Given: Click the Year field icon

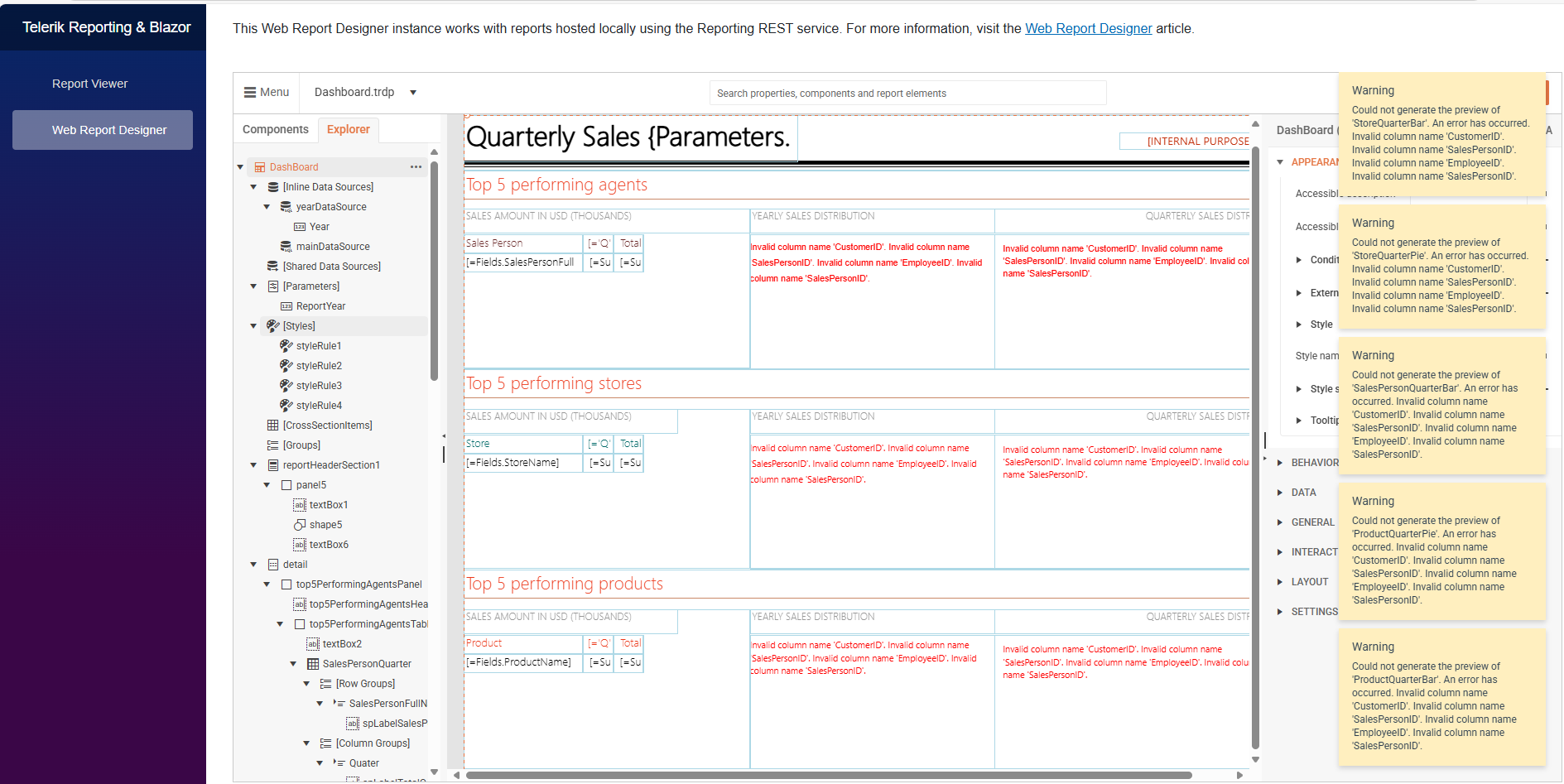Looking at the screenshot, I should (x=300, y=227).
